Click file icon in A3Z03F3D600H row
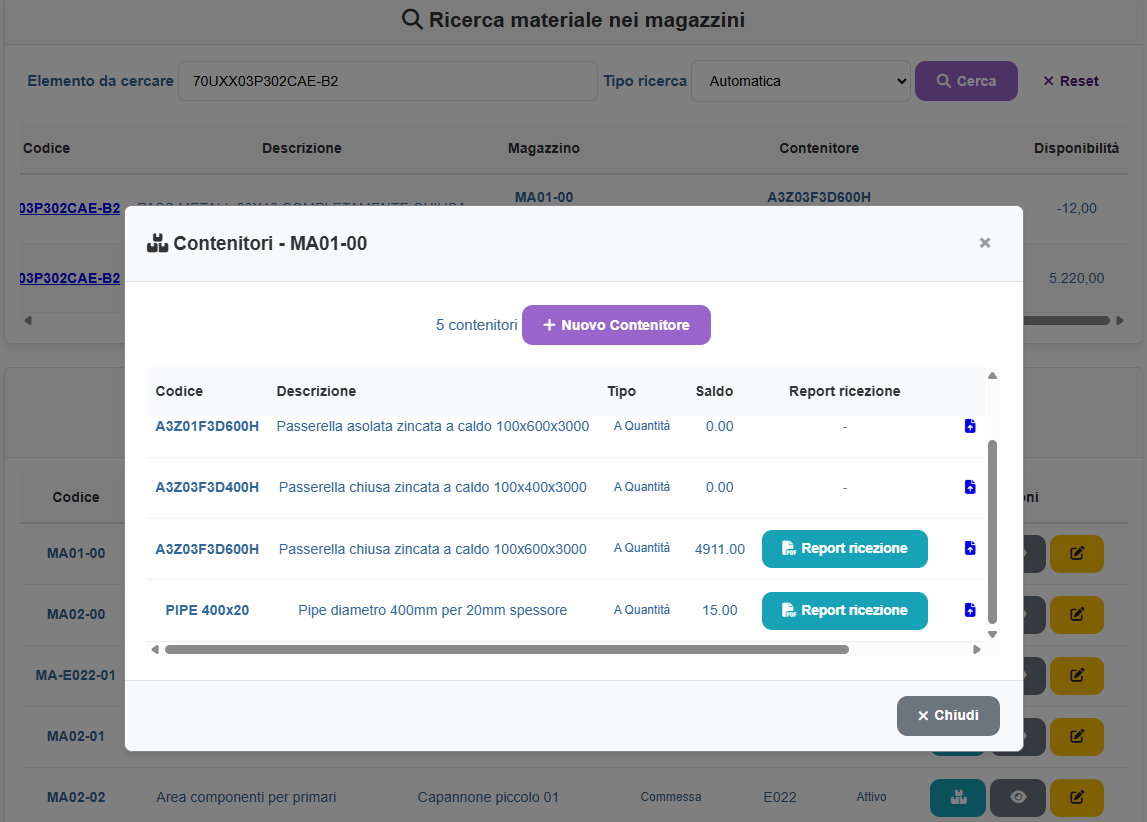The height and width of the screenshot is (822, 1147). [970, 548]
